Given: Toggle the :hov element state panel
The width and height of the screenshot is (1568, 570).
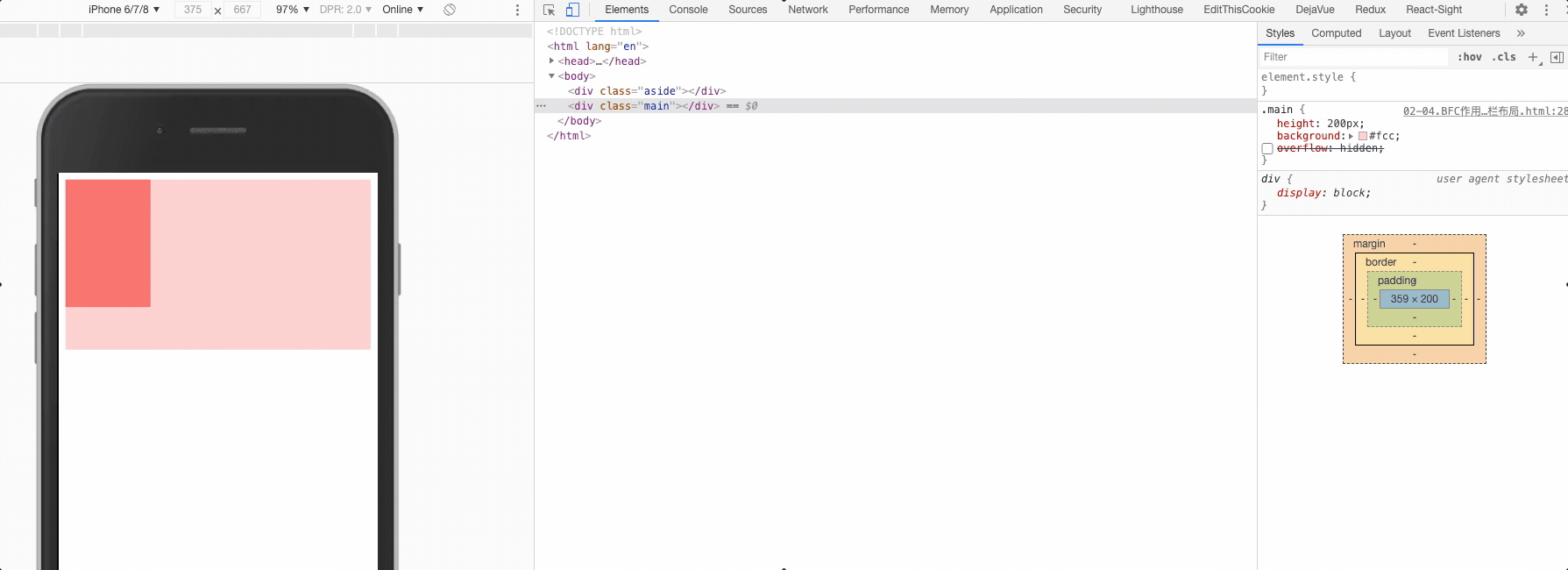Looking at the screenshot, I should pyautogui.click(x=1470, y=57).
